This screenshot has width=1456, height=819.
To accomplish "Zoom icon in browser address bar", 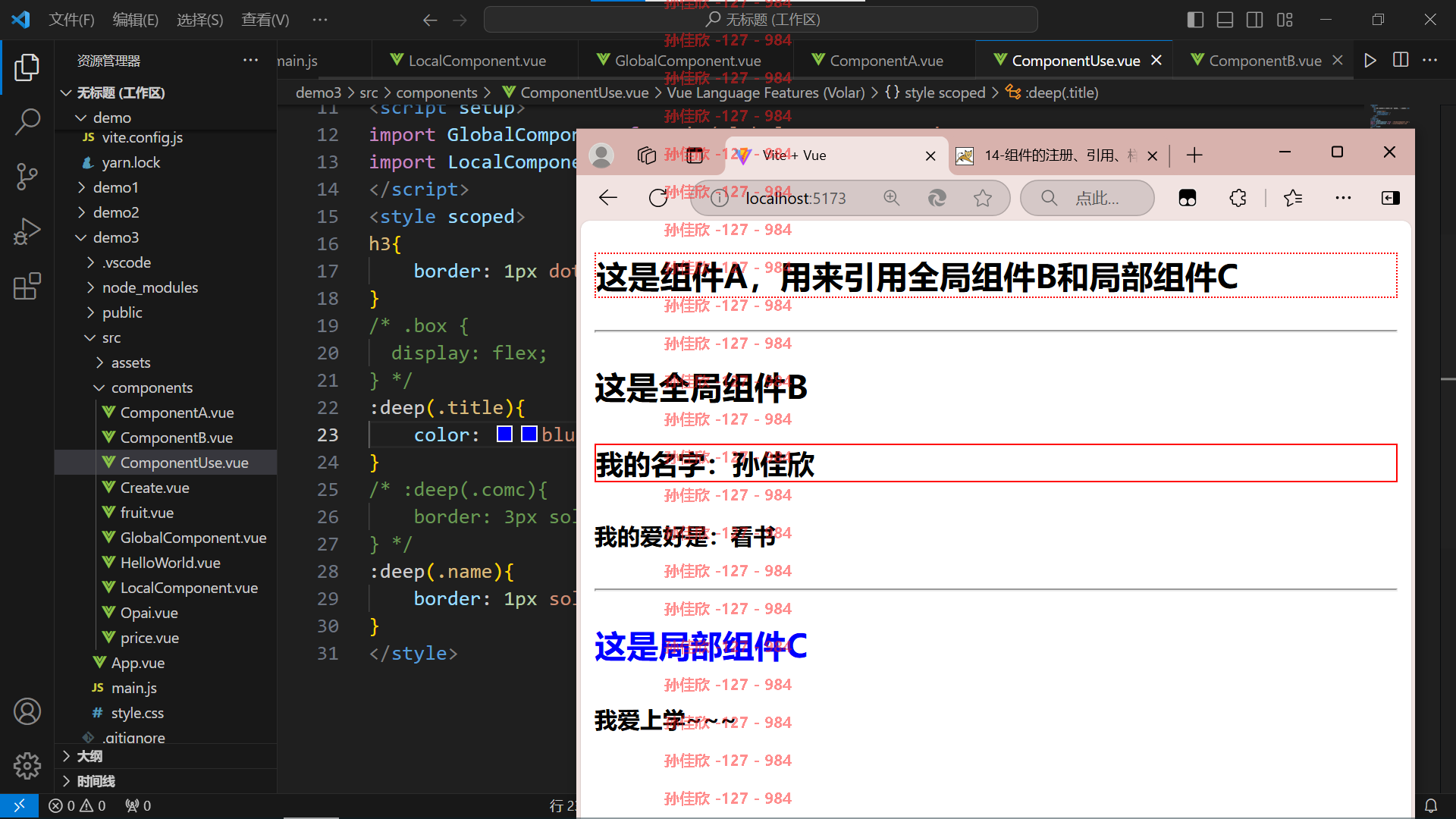I will pyautogui.click(x=892, y=198).
